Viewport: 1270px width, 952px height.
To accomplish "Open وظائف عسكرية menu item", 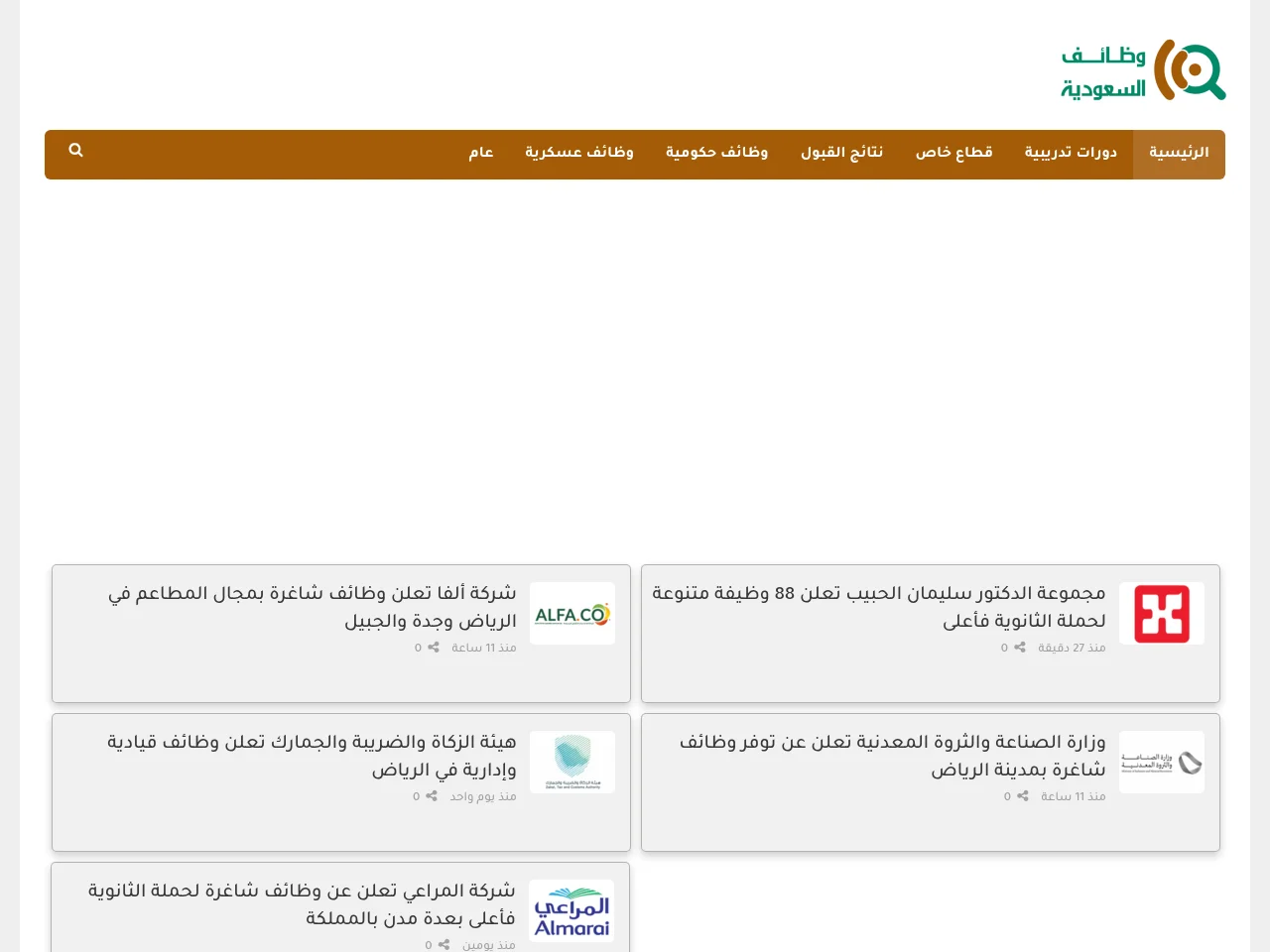I will click(579, 154).
